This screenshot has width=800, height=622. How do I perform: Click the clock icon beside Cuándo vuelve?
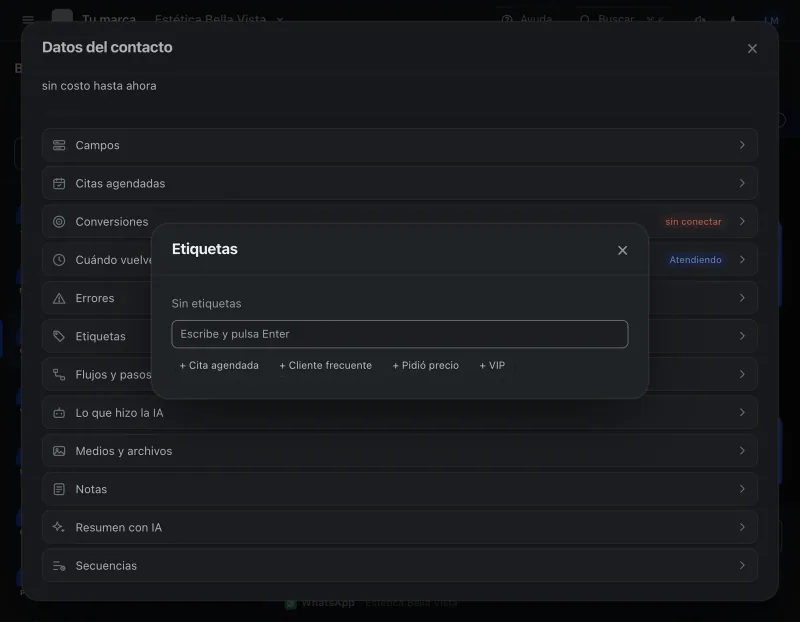pos(59,260)
